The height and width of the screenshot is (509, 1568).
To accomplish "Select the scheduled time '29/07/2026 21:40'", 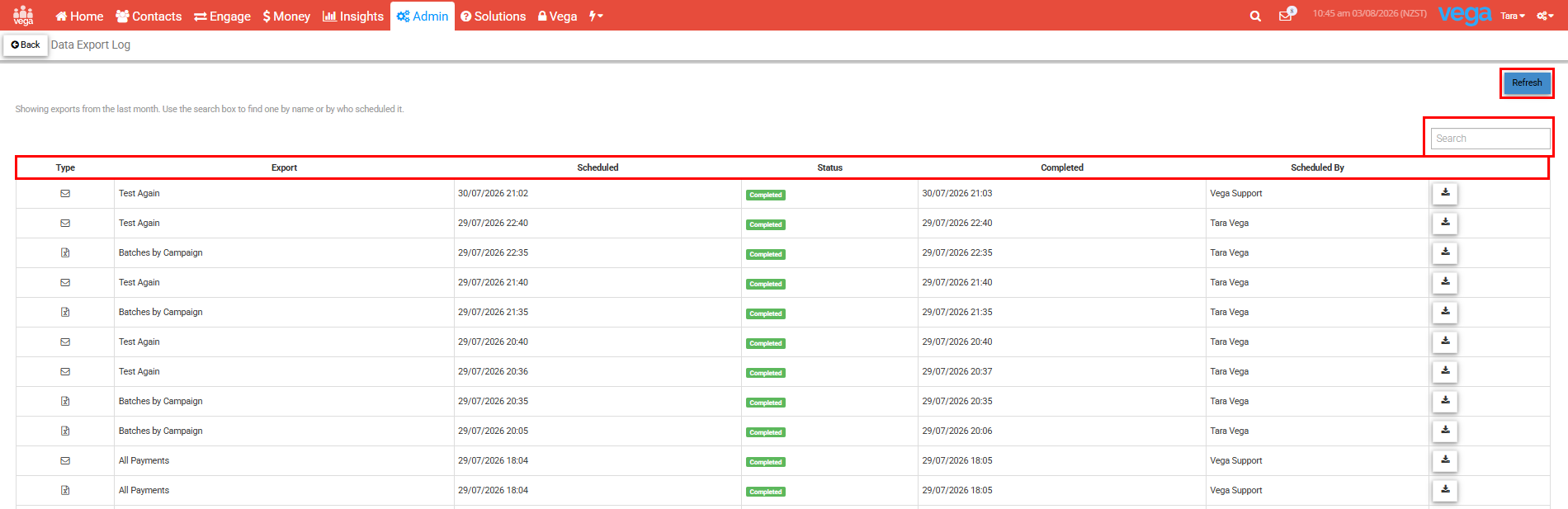I will point(493,282).
